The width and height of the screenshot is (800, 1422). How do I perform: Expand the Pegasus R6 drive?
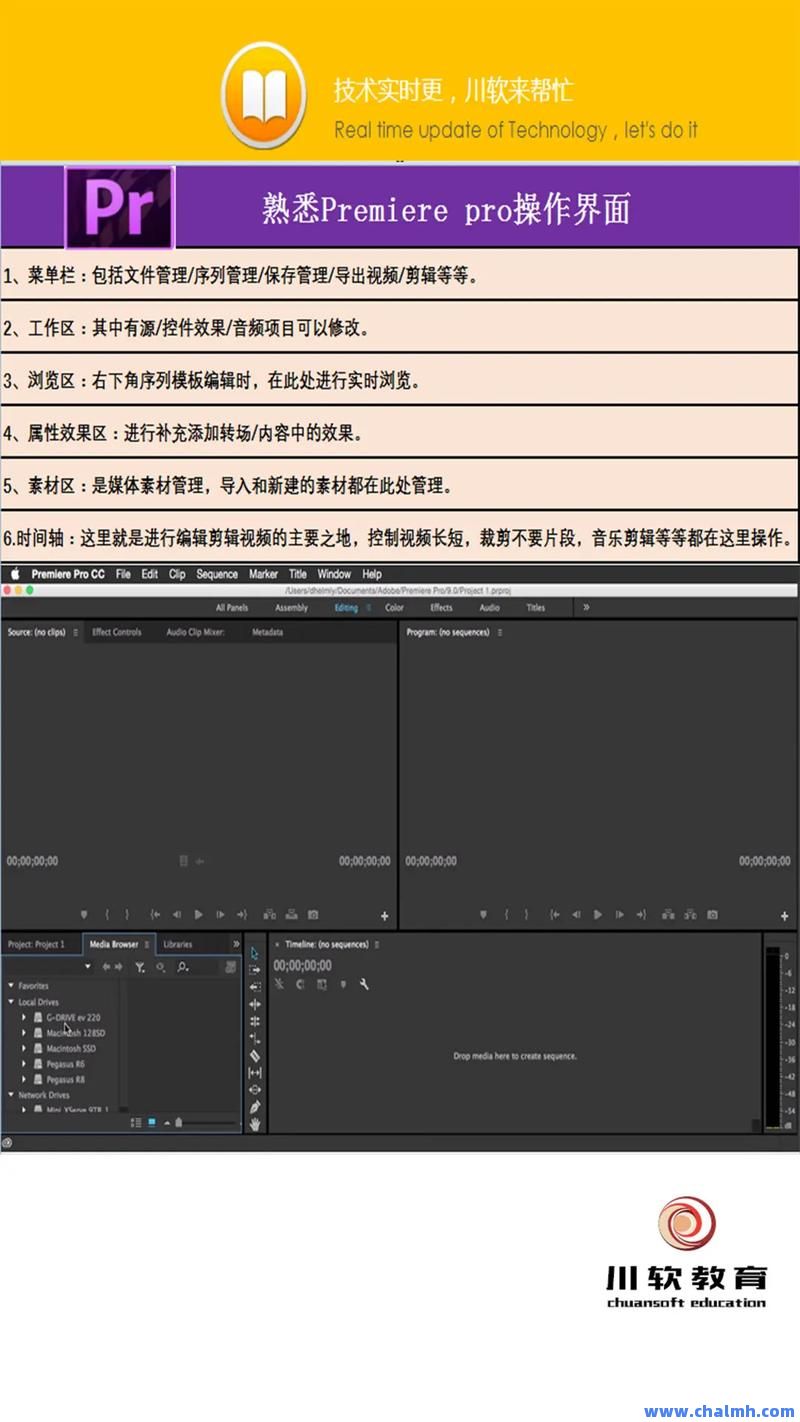24,1064
